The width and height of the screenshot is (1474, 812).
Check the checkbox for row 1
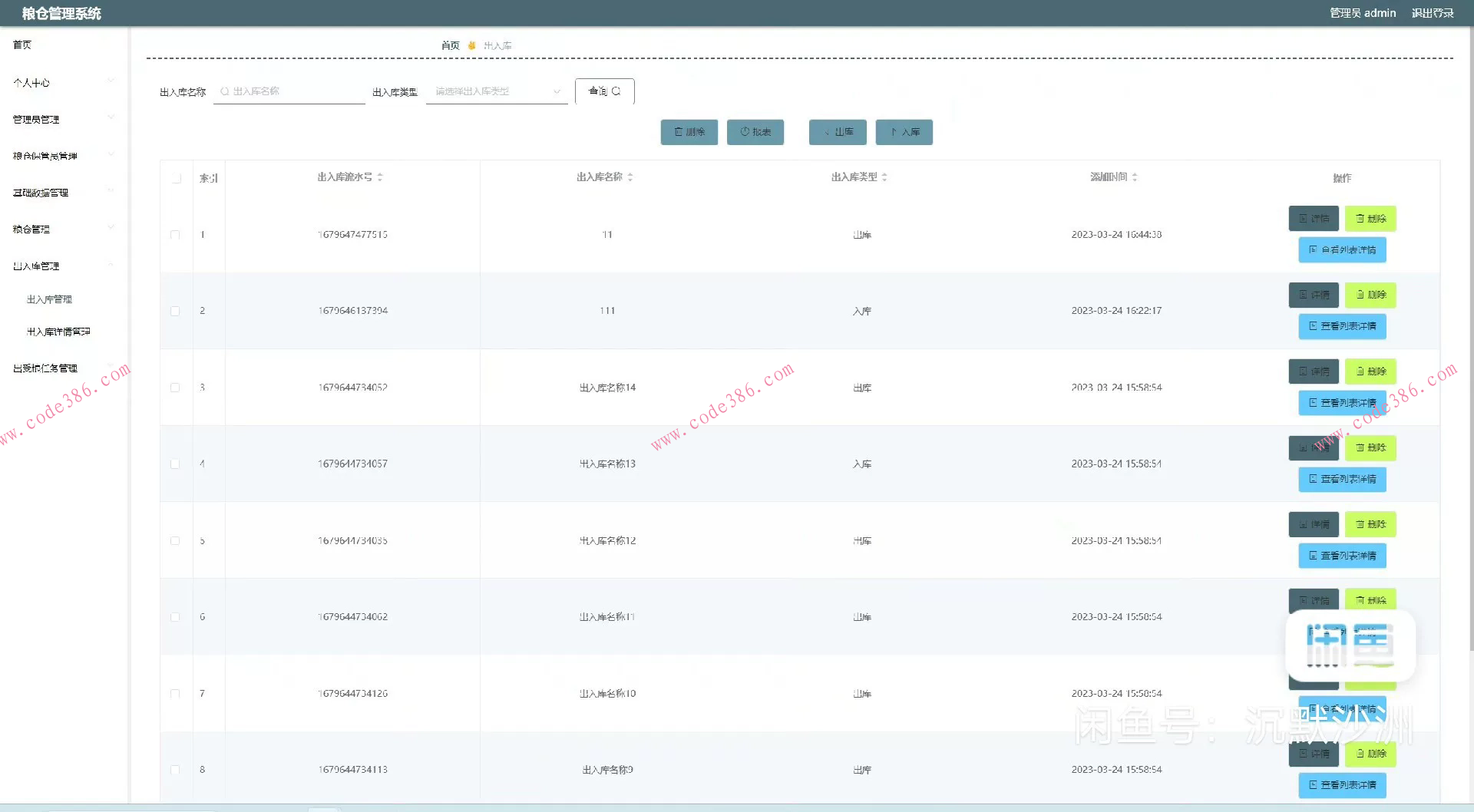175,235
